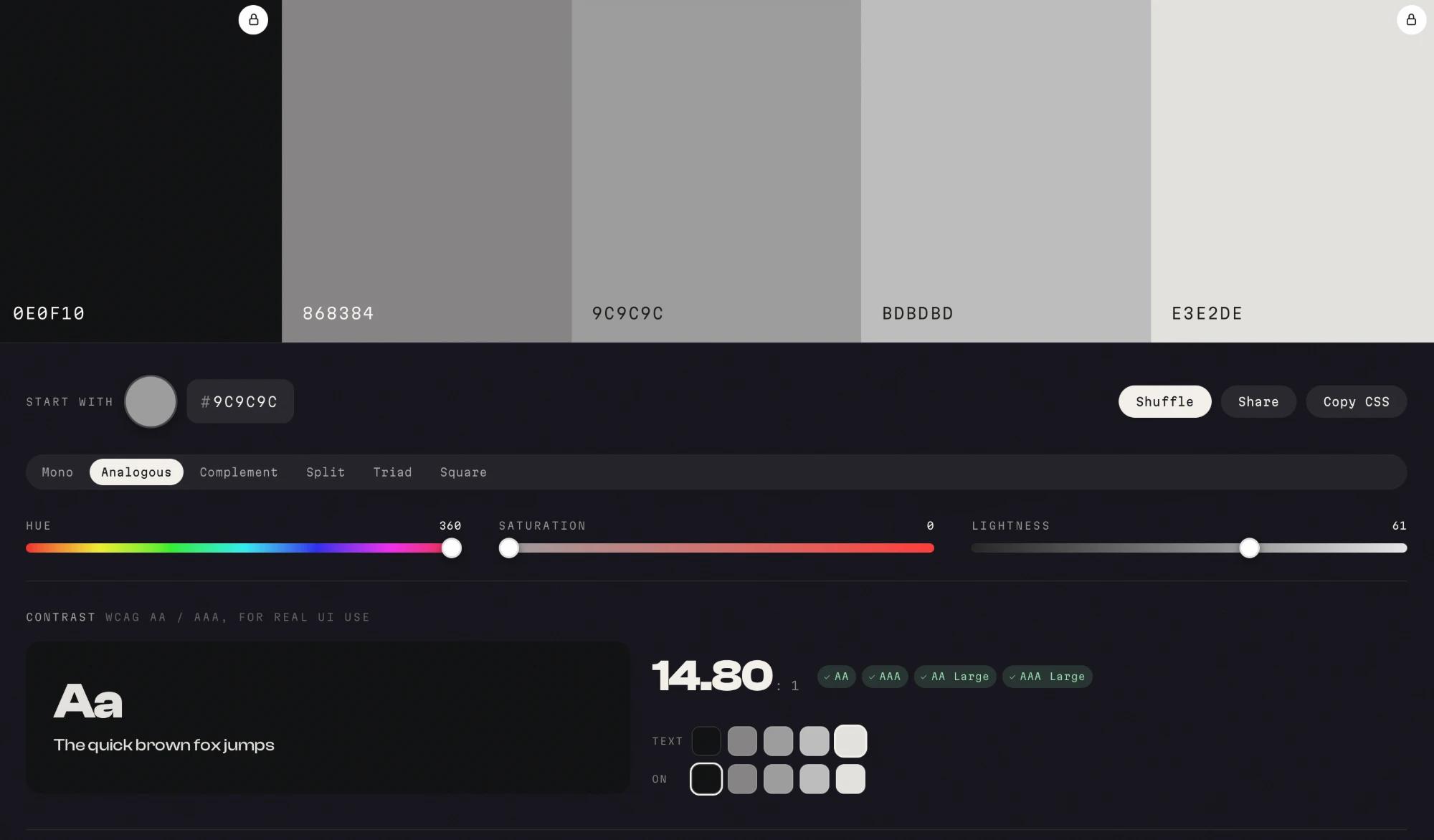Choose the Complement harmony mode

[x=239, y=472]
